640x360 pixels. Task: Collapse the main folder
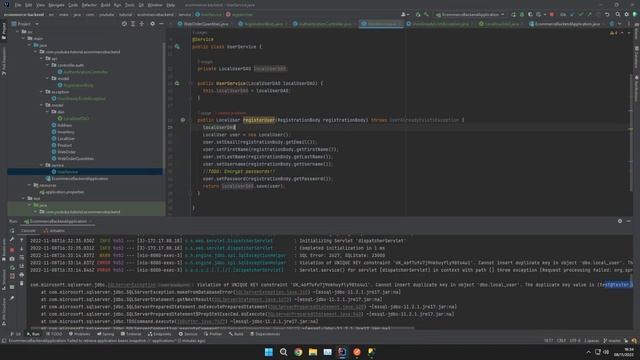23,38
